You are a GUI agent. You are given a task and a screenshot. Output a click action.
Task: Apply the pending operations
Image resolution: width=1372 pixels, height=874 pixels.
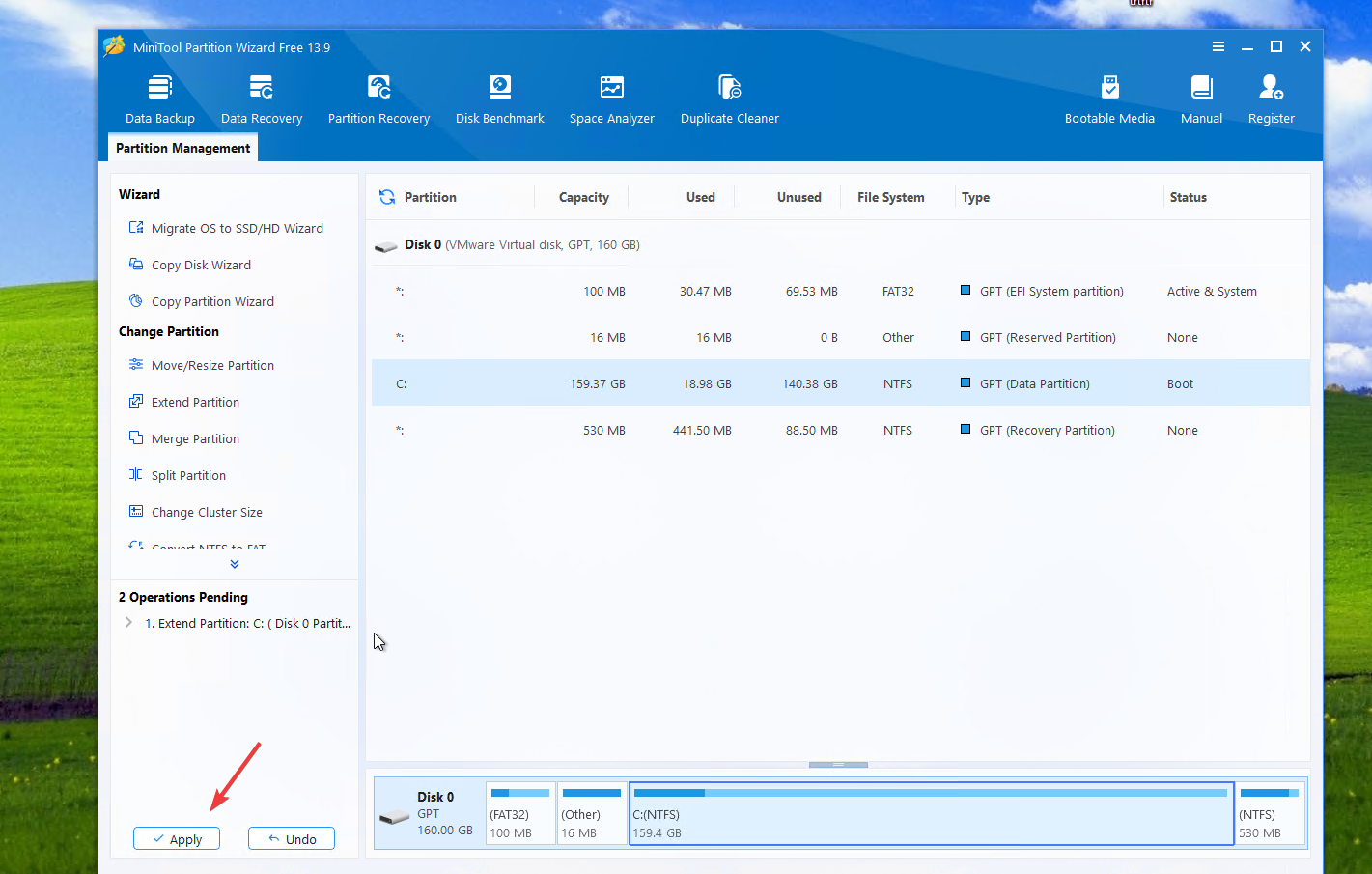(x=177, y=839)
